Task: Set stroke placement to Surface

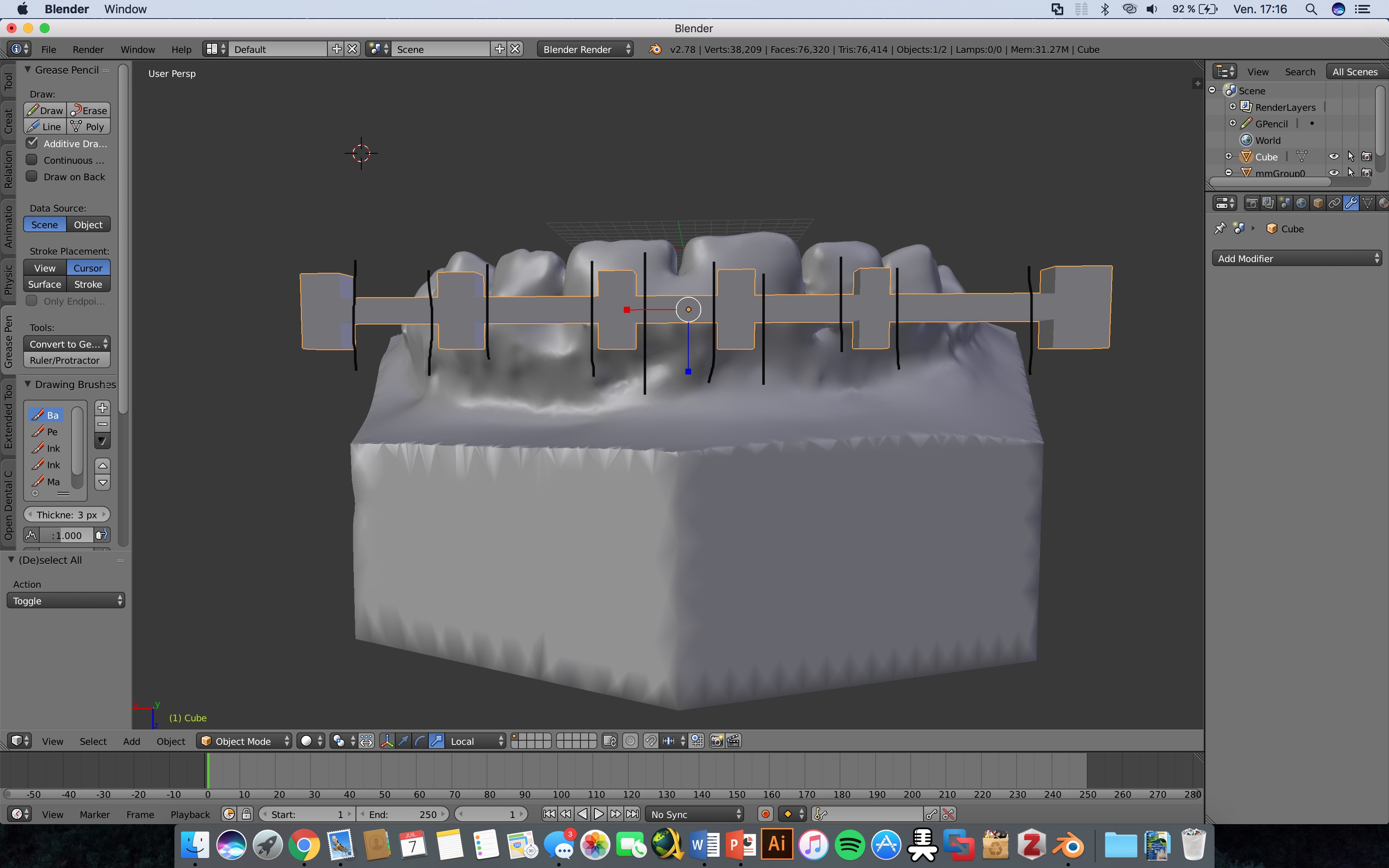Action: (x=45, y=284)
